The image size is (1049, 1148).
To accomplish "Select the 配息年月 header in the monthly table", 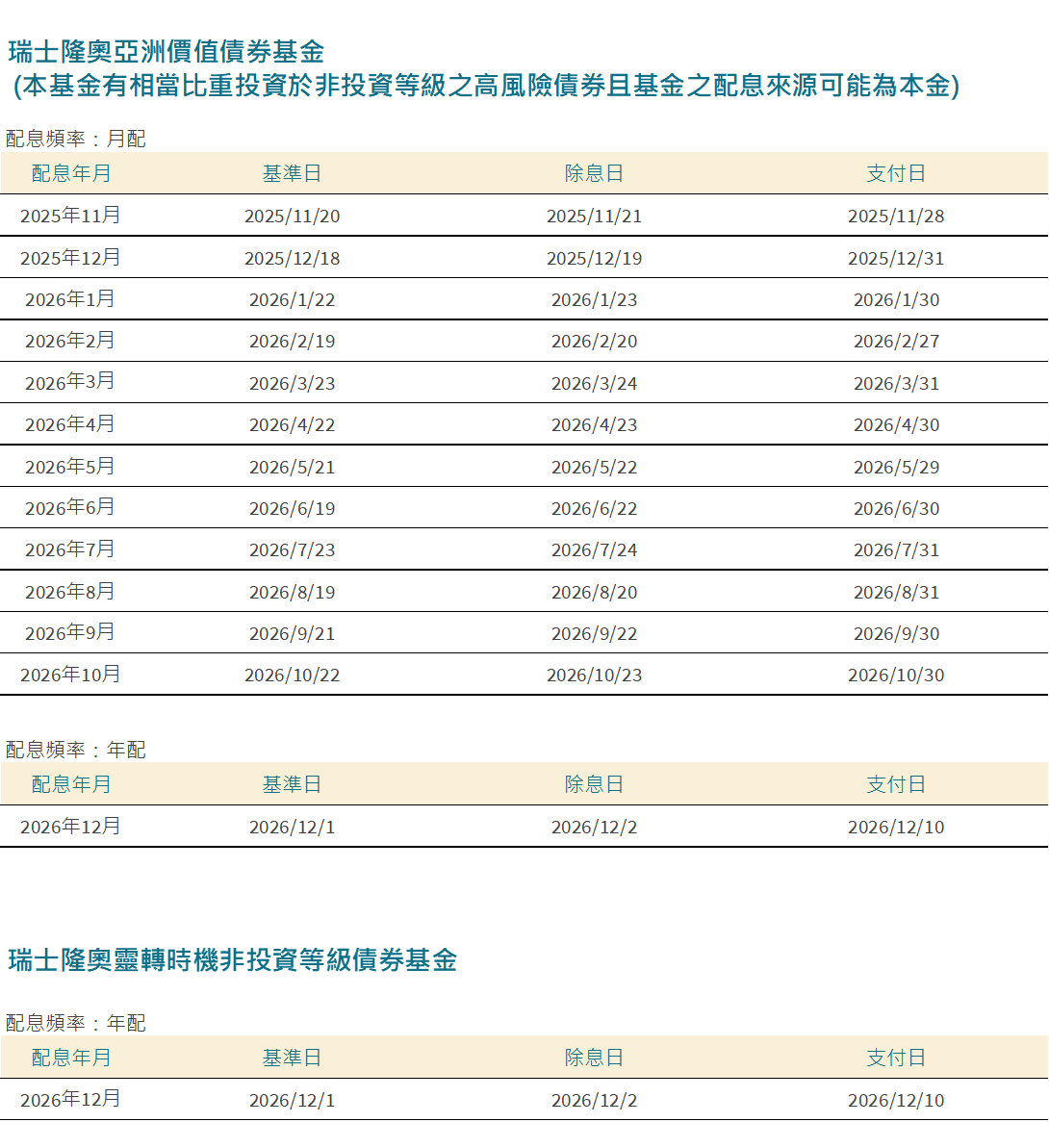I will (71, 173).
